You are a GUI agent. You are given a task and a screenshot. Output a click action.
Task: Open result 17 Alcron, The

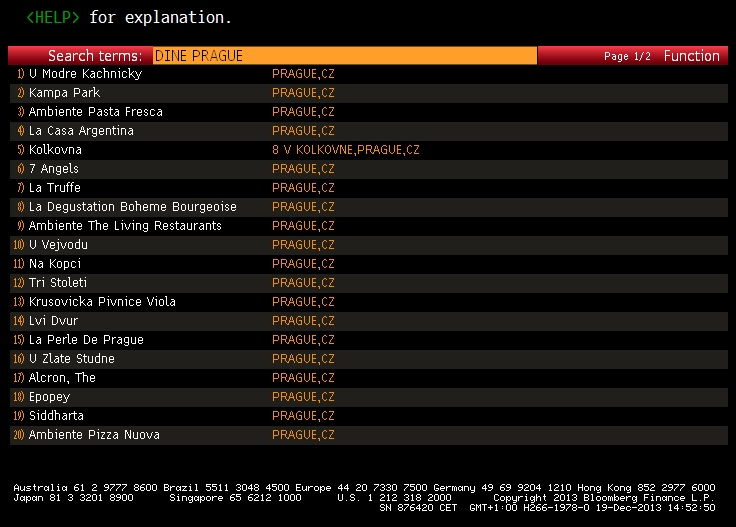(x=62, y=378)
